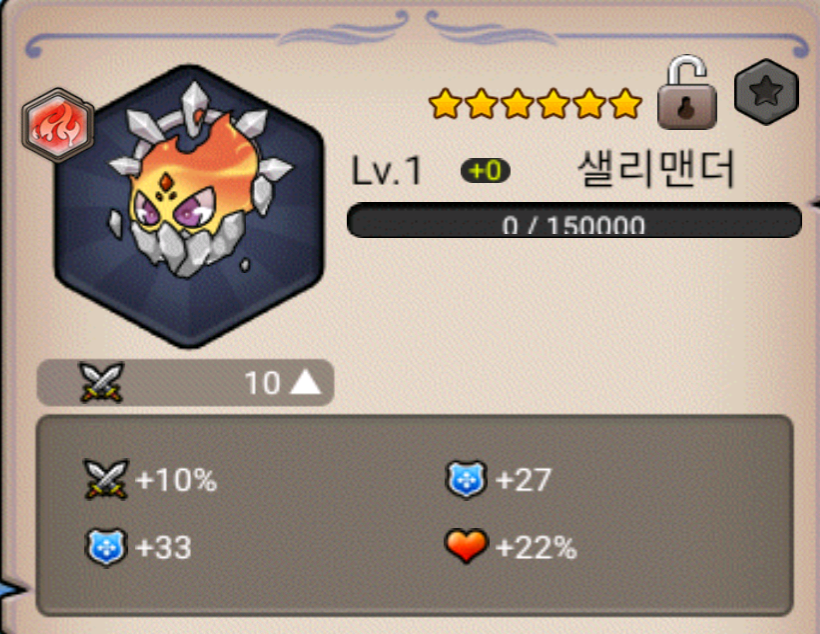The image size is (820, 634).
Task: Click the +22% health bonus text
Action: (x=536, y=548)
